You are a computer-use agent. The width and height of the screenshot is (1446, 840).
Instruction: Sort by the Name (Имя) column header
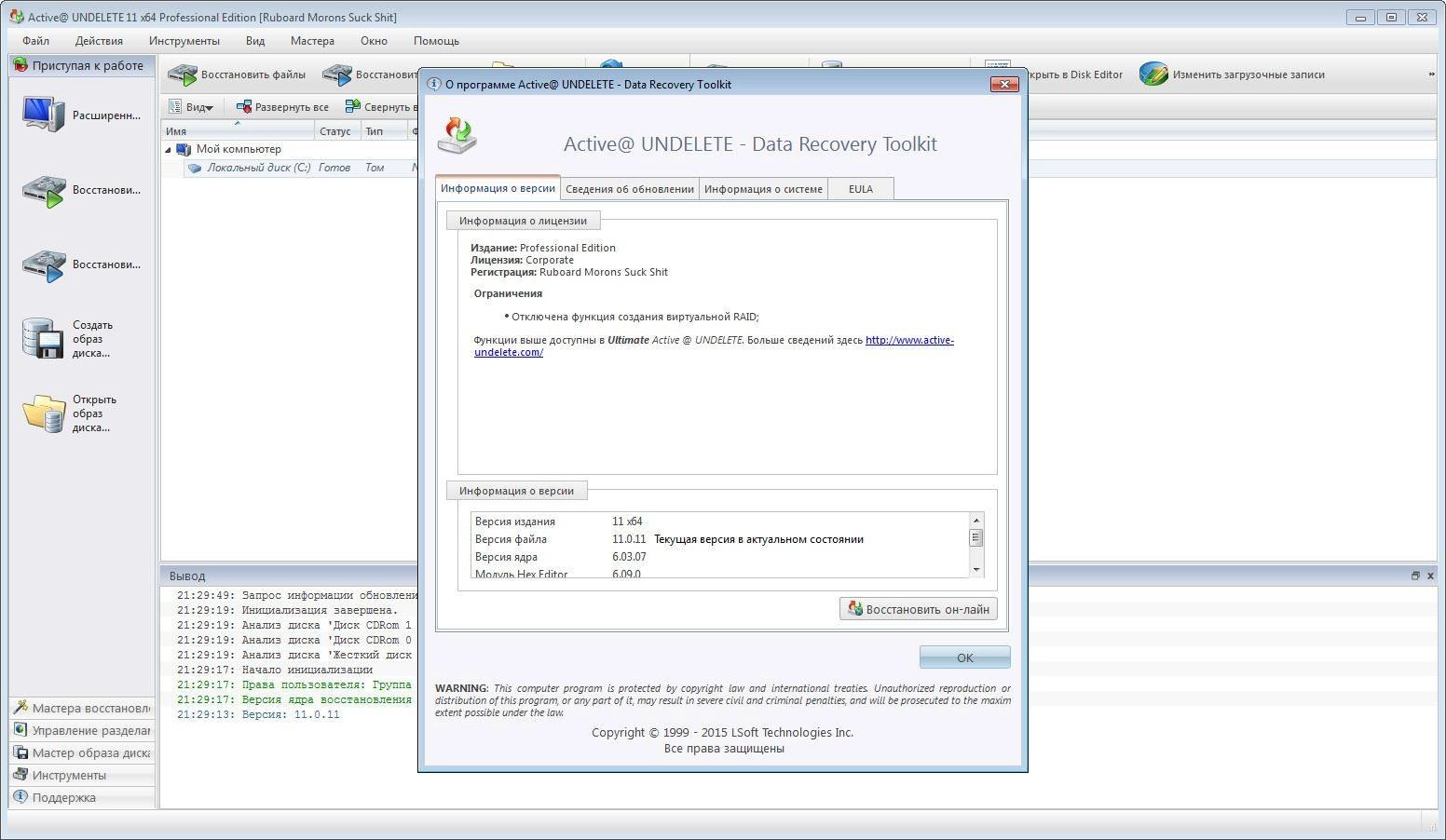click(x=238, y=130)
